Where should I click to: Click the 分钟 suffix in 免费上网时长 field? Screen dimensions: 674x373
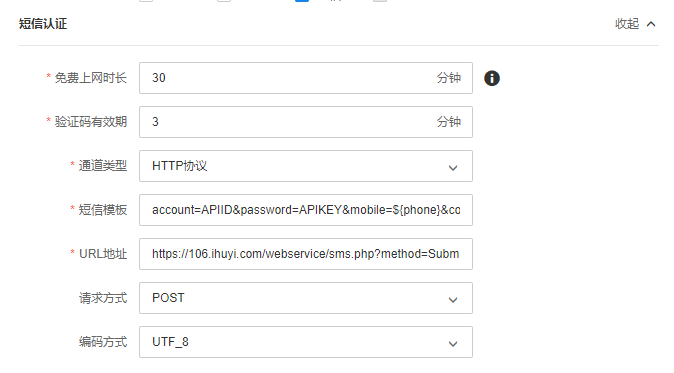point(449,78)
